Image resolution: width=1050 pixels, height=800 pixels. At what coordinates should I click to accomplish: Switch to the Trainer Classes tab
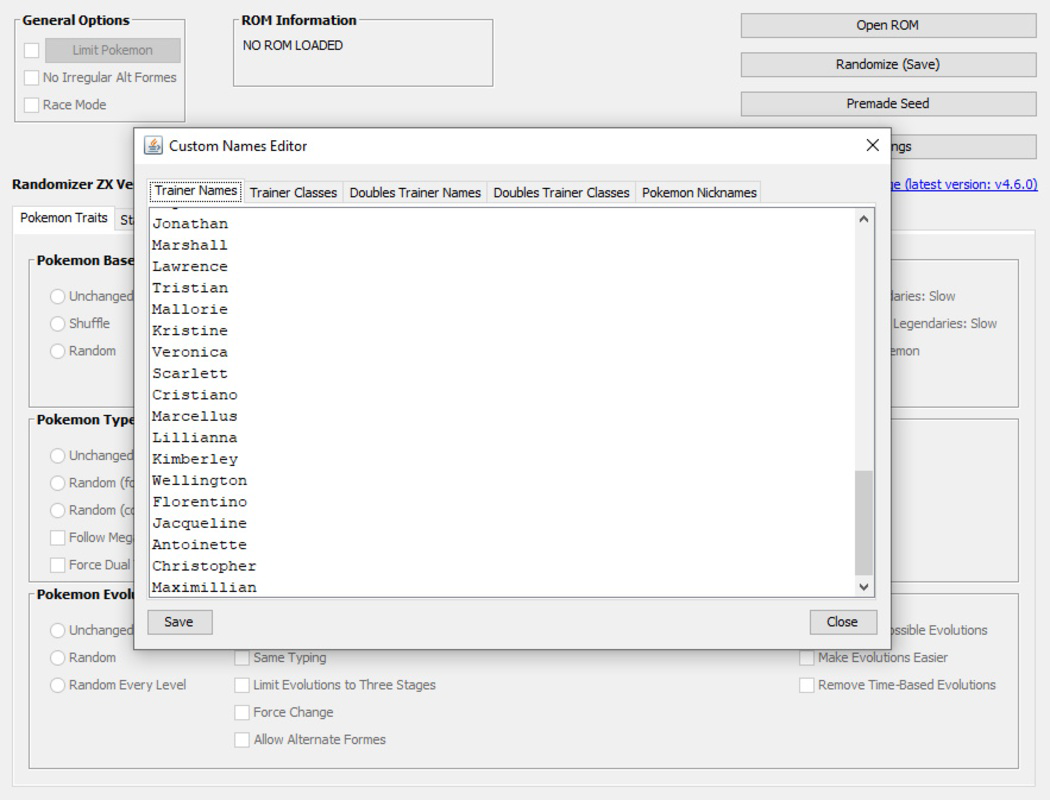point(295,191)
